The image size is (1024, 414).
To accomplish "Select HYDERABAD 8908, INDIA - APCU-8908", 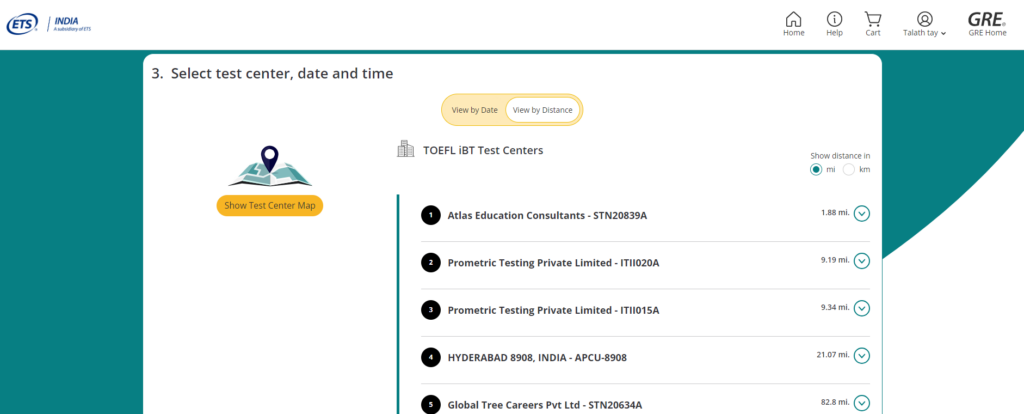I will point(537,358).
